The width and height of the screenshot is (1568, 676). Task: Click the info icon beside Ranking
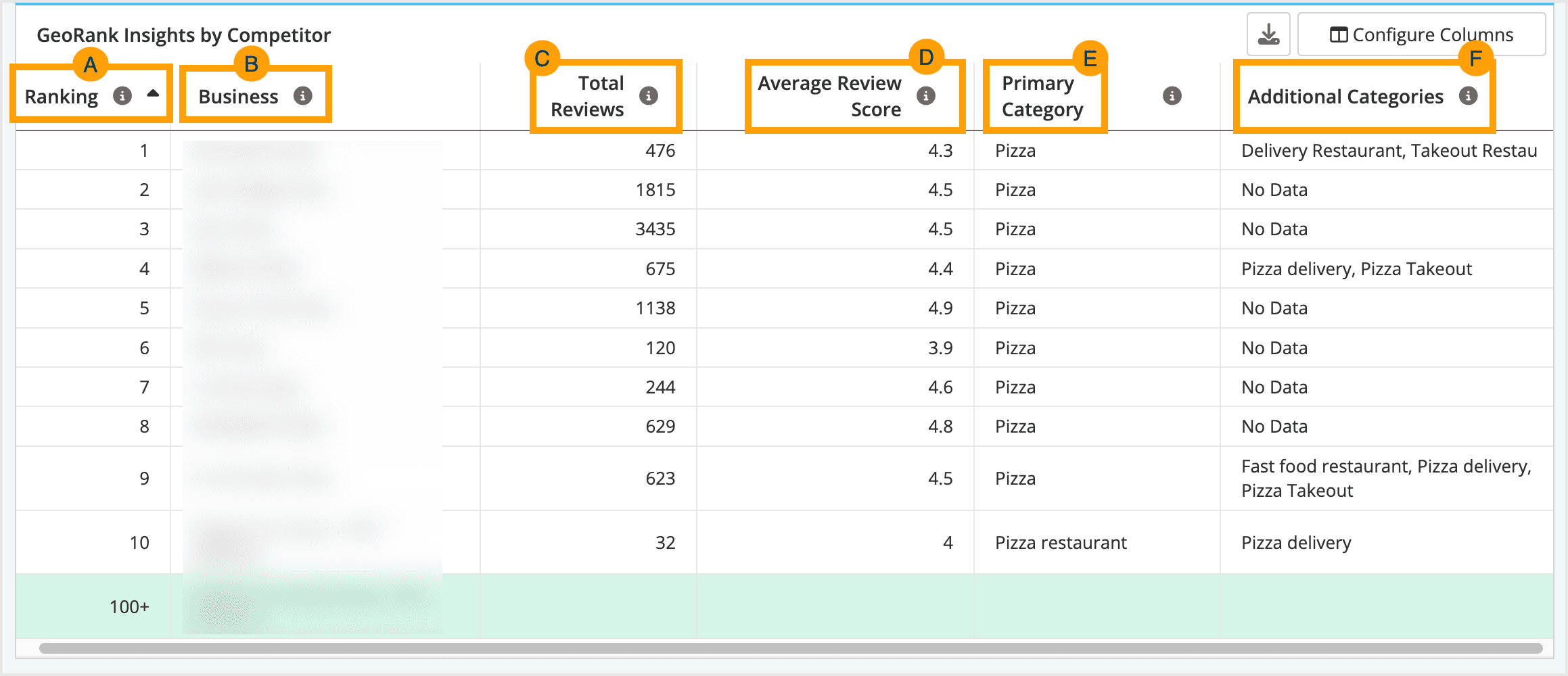coord(123,96)
